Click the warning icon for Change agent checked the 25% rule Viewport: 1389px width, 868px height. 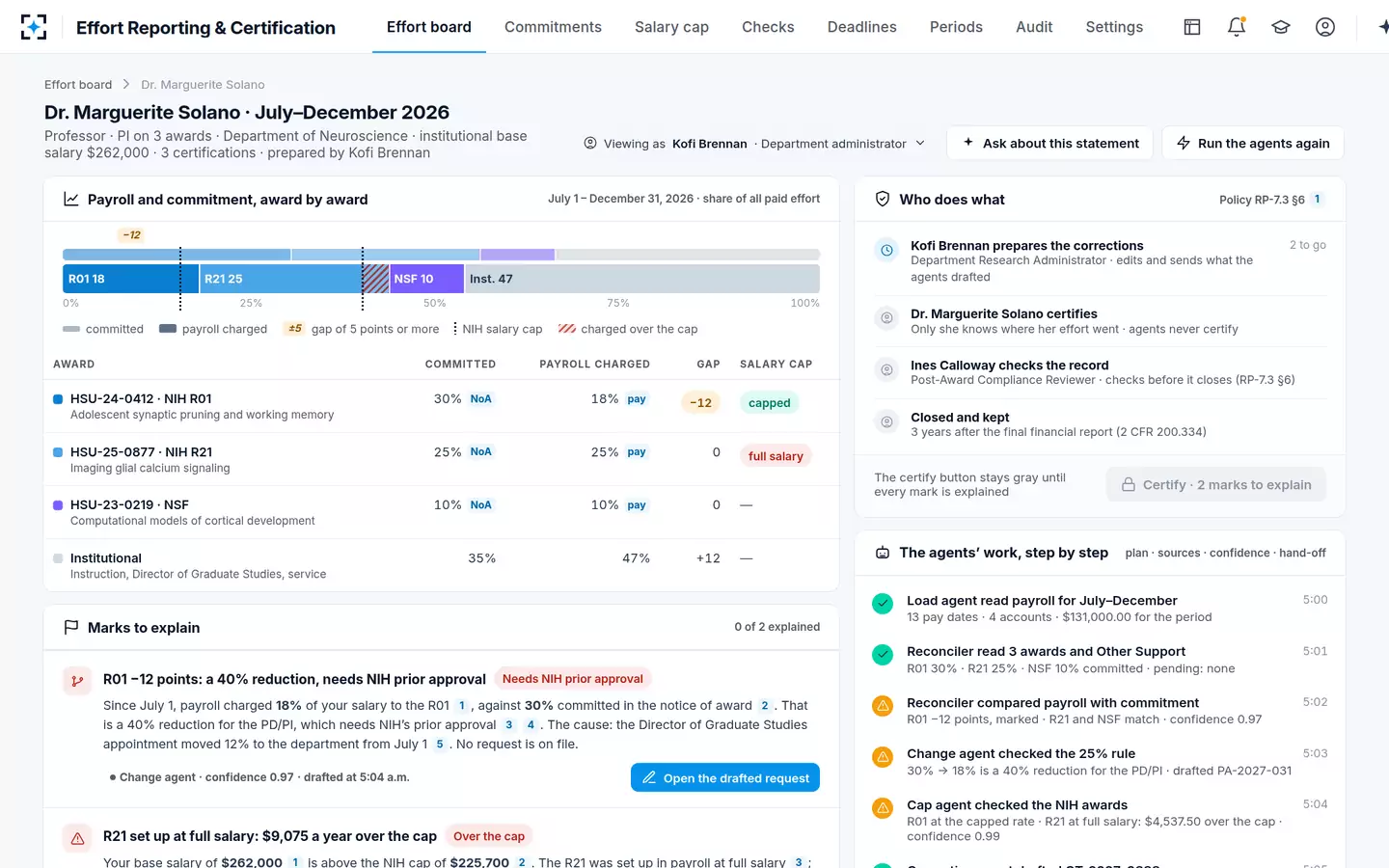[x=883, y=757]
